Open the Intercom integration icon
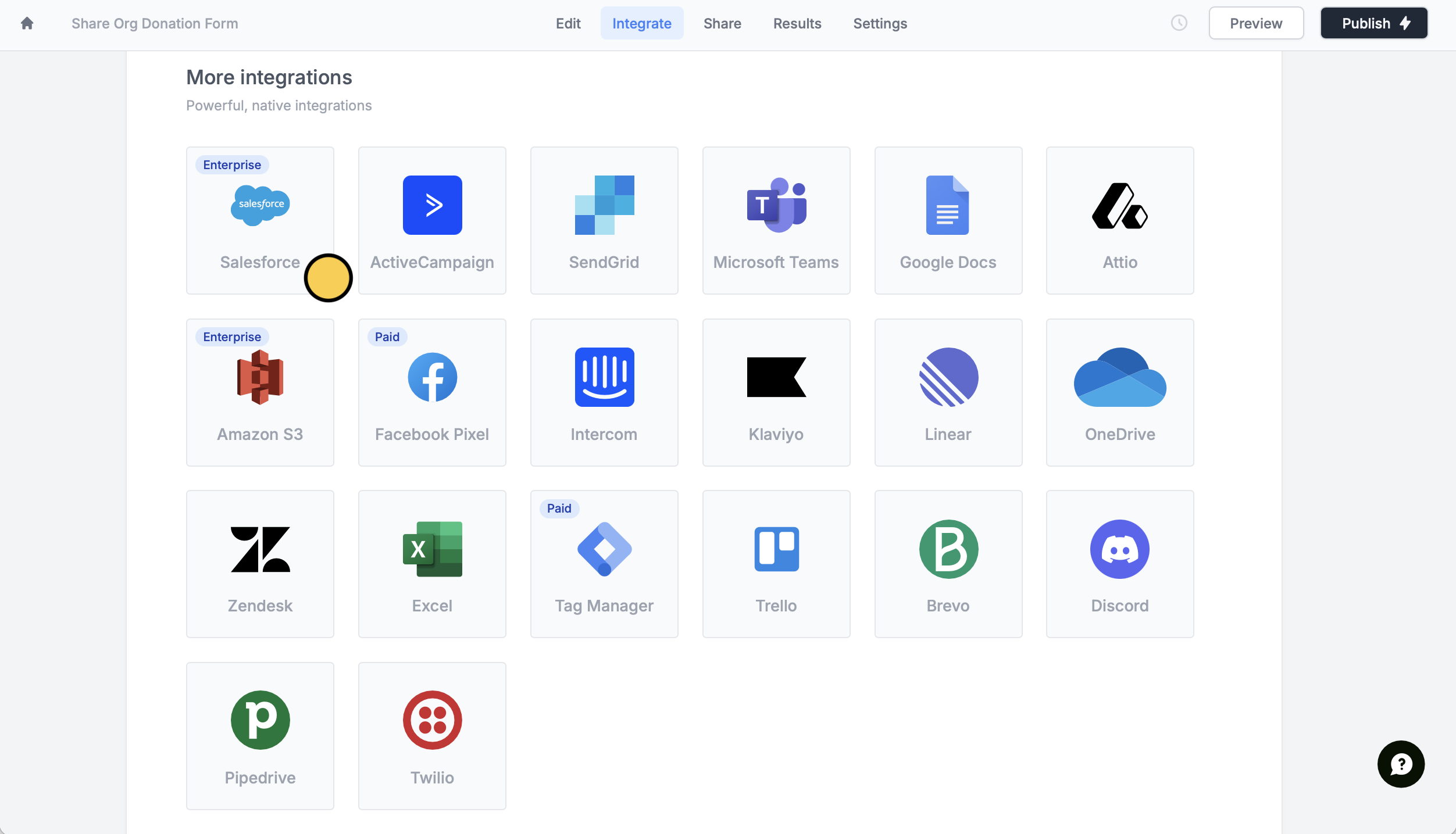 coord(604,377)
